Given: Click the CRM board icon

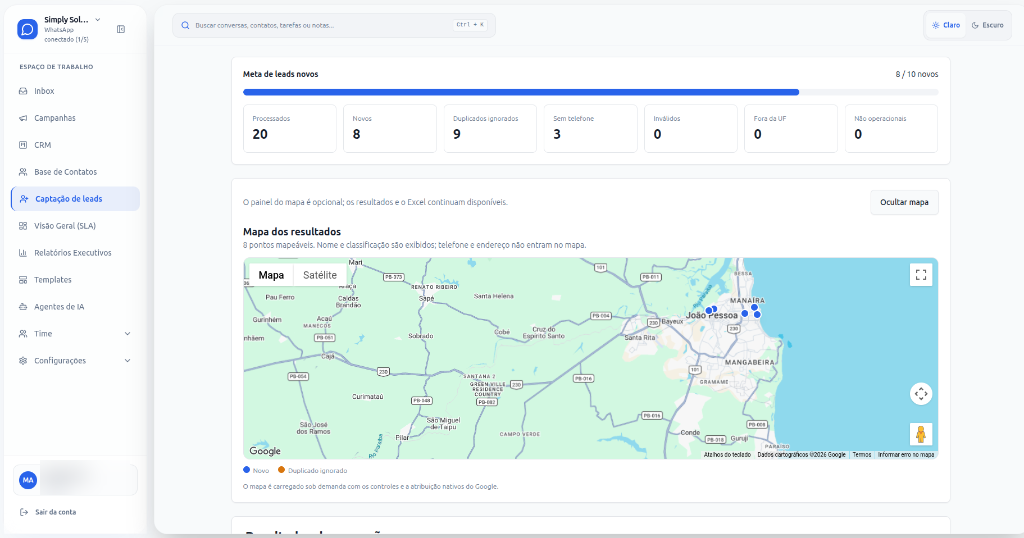Looking at the screenshot, I should coord(23,145).
